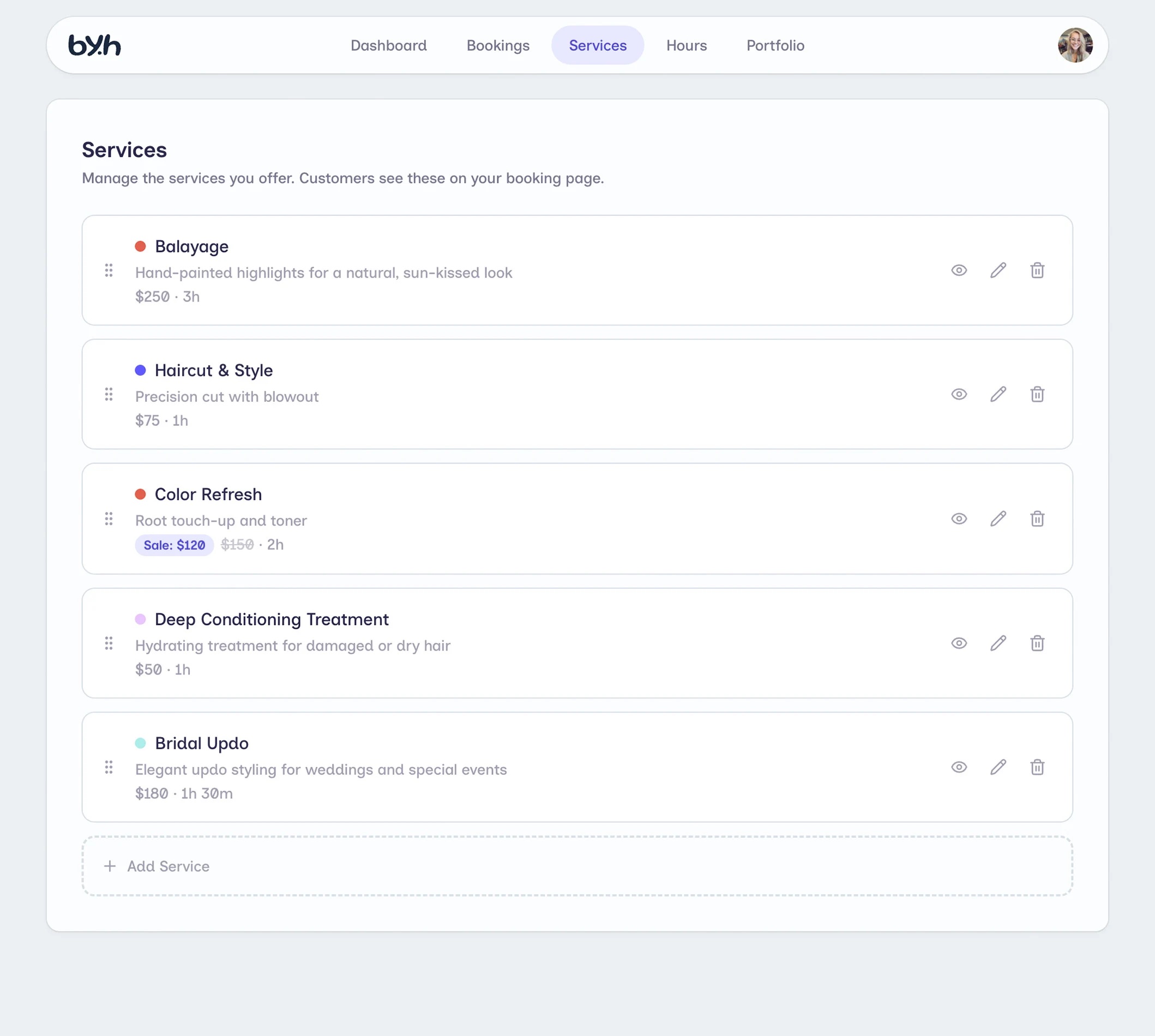Screen dimensions: 1155x1036
Task: Toggle Bridal Updo visibility eye icon
Action: pos(959,767)
